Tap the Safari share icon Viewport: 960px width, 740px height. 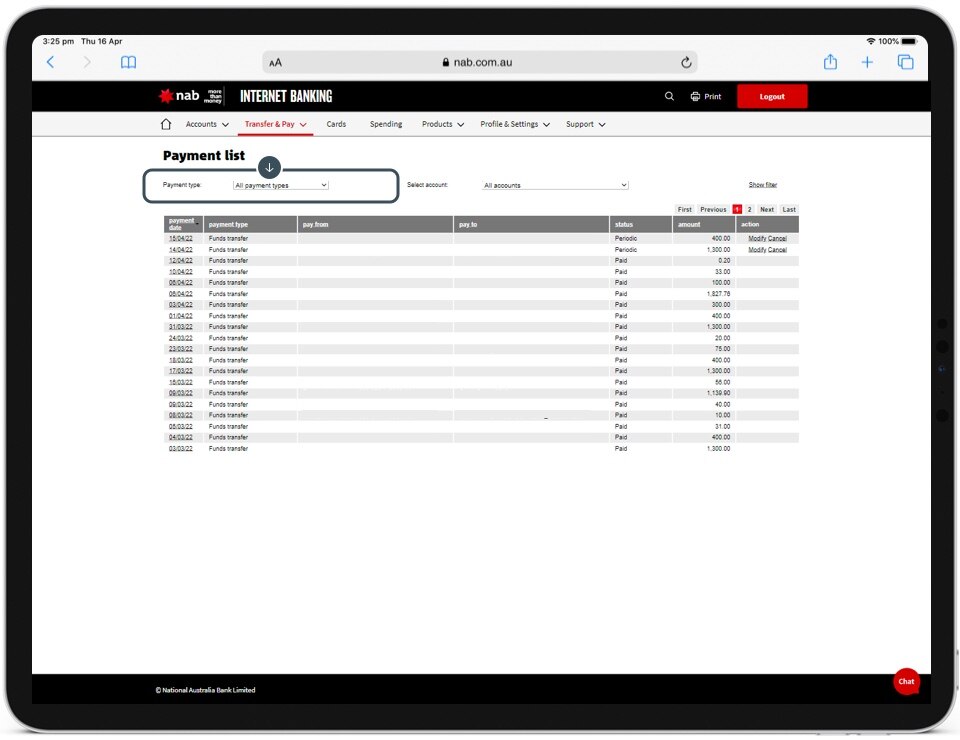830,62
